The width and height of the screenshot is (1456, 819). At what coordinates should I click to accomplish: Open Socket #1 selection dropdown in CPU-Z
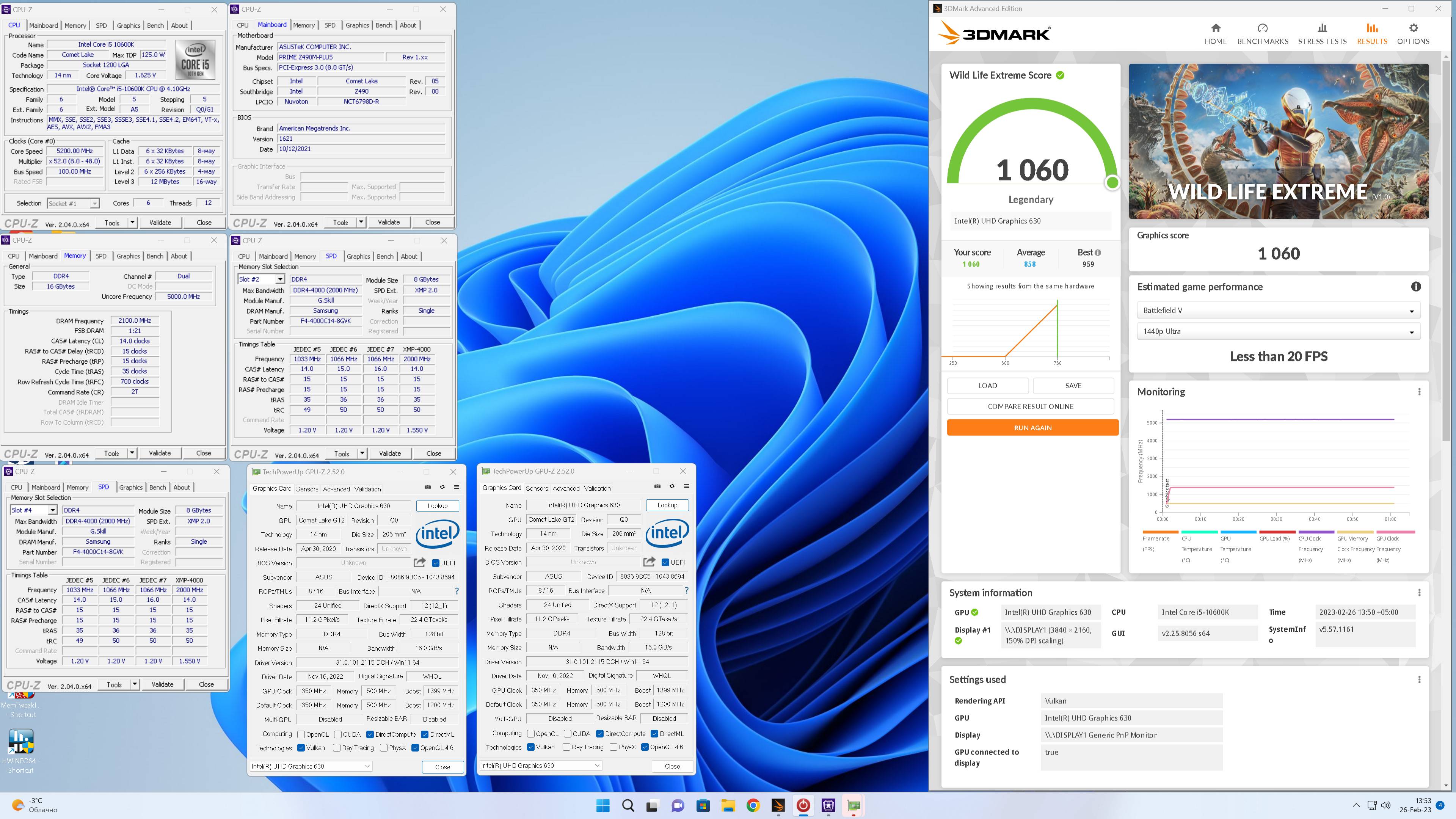[x=74, y=204]
